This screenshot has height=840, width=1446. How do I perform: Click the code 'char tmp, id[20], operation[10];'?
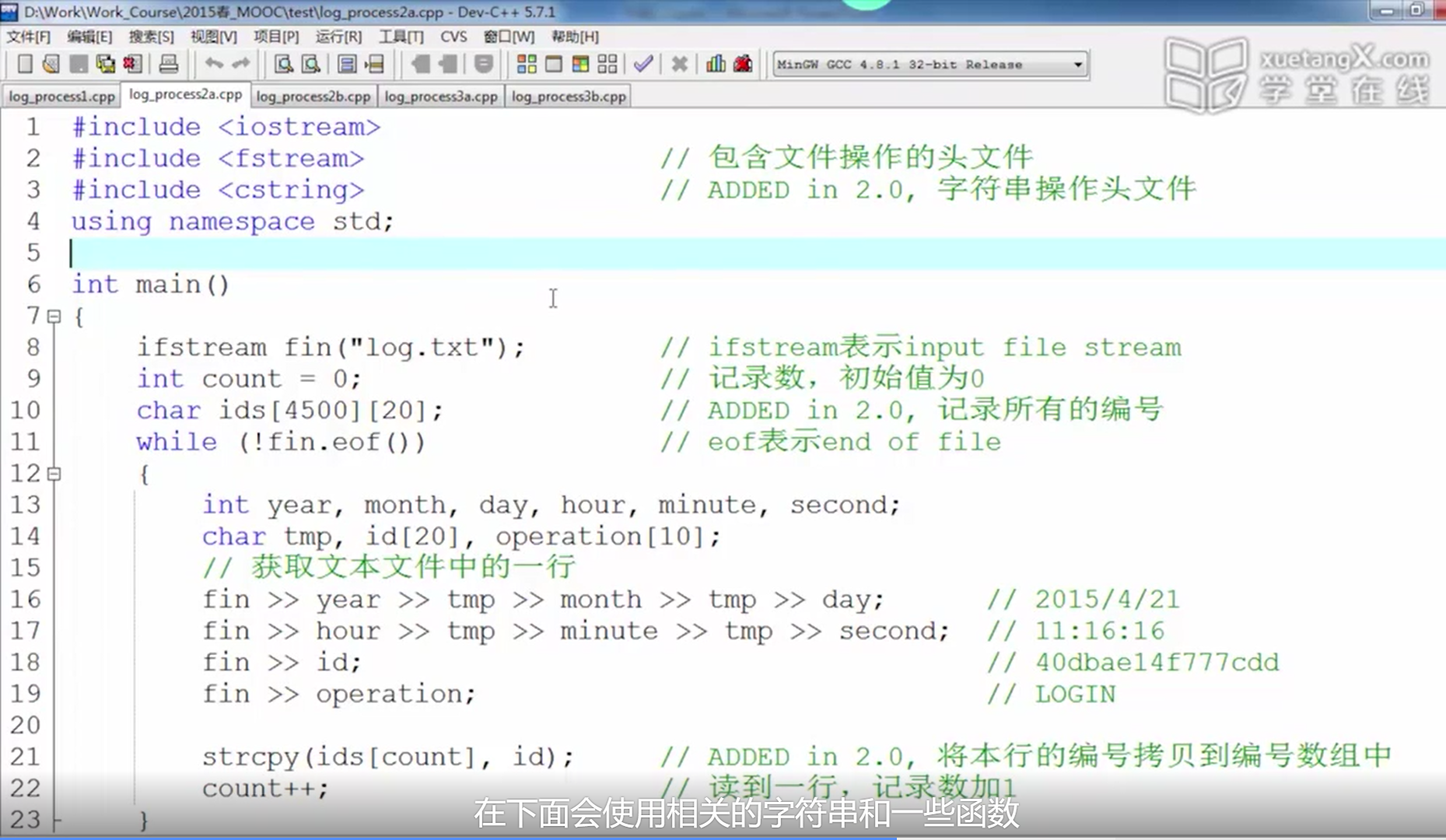[x=462, y=537]
